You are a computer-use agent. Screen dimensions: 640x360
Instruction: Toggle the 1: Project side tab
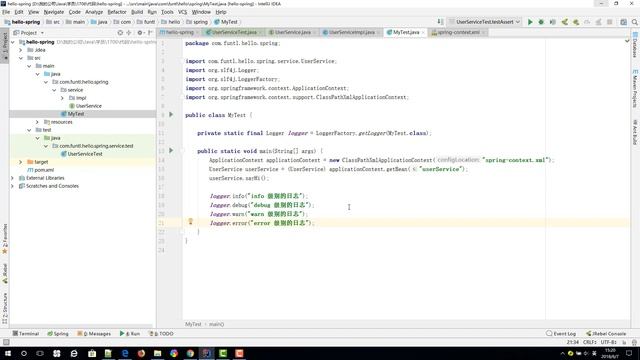coord(5,46)
